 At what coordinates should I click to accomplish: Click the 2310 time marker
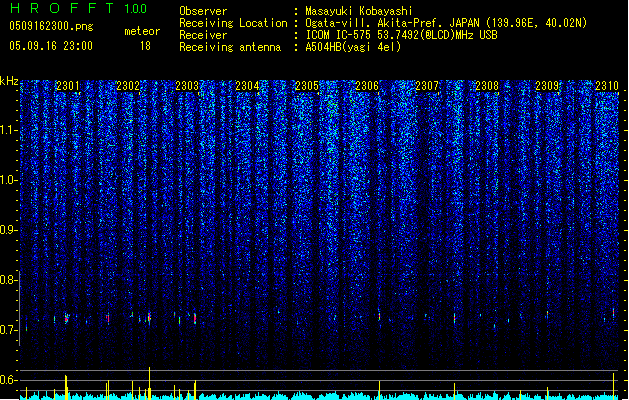(607, 85)
